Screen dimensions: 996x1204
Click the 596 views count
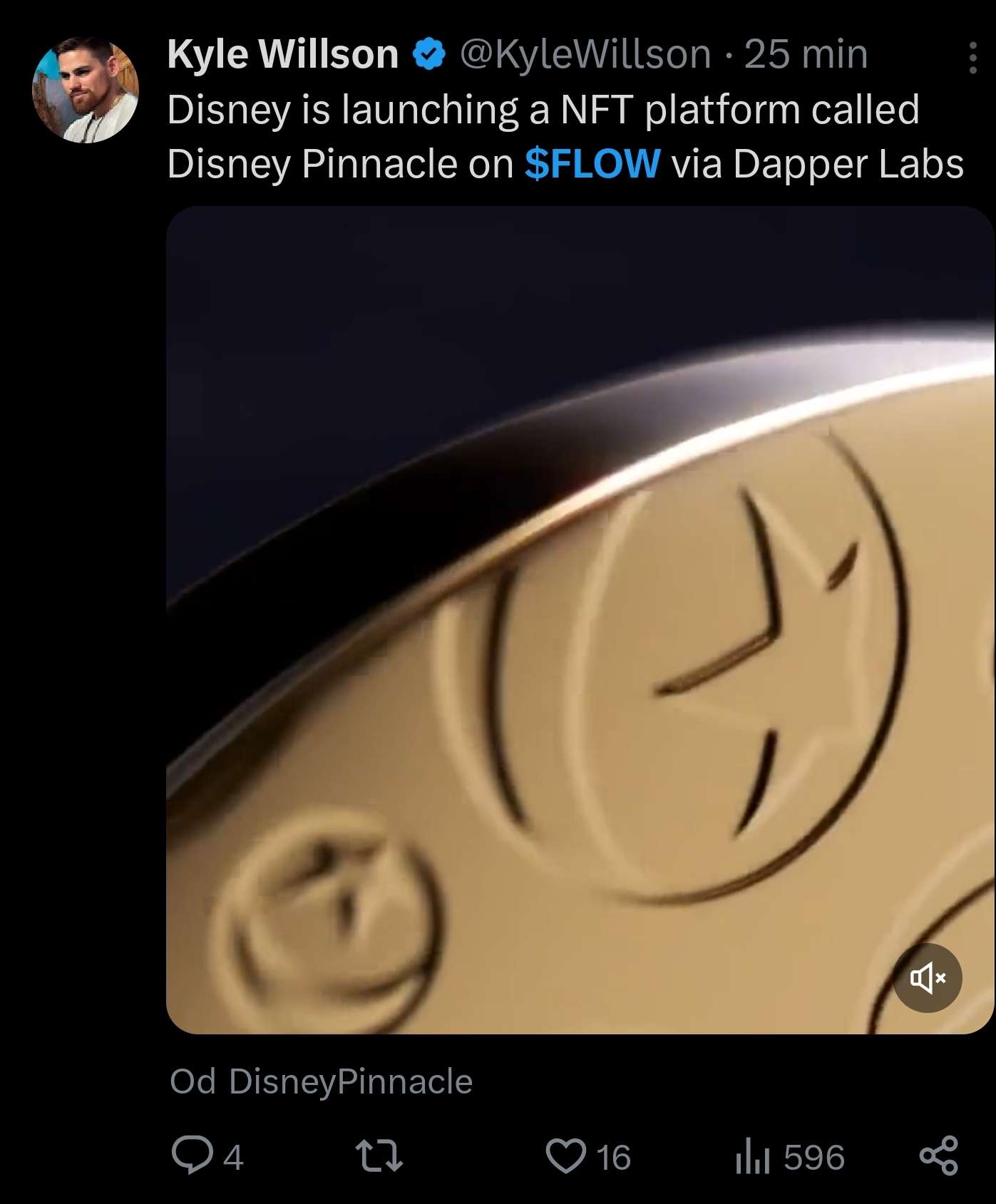[x=814, y=1157]
